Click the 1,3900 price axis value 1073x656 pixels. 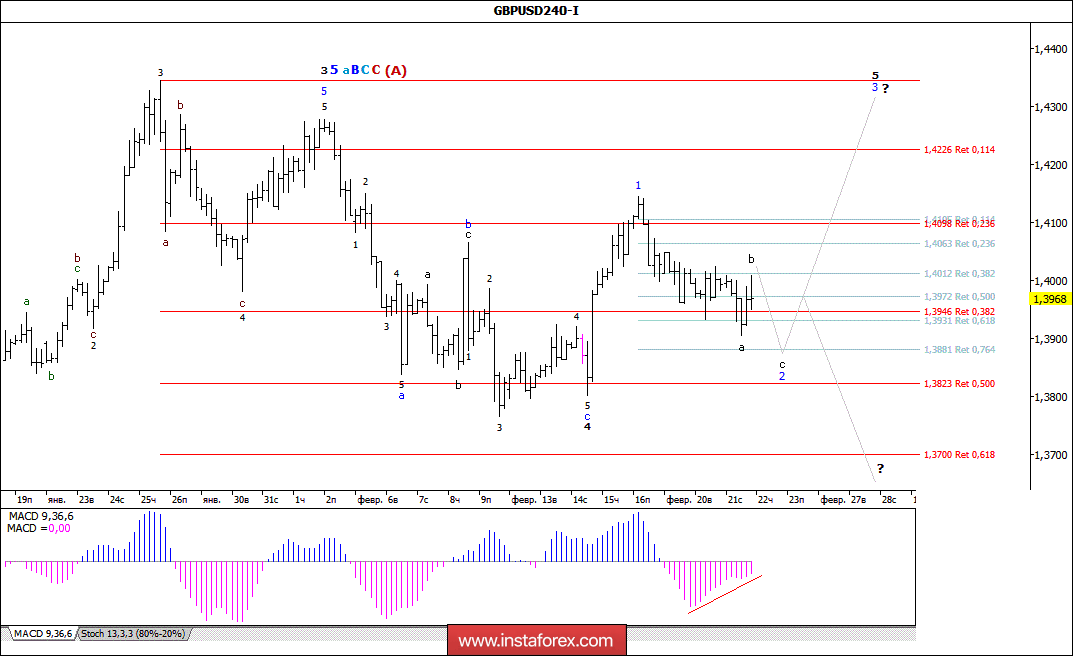click(1050, 339)
